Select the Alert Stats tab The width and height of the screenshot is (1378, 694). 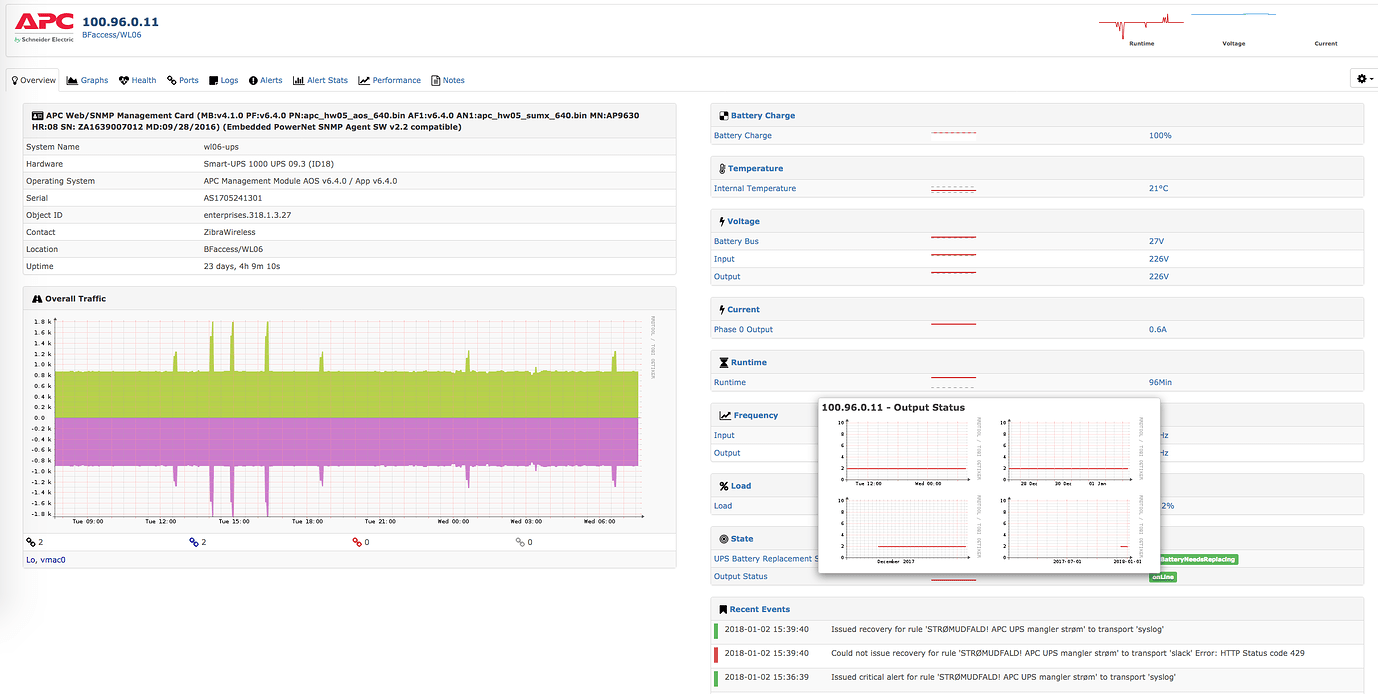click(320, 80)
